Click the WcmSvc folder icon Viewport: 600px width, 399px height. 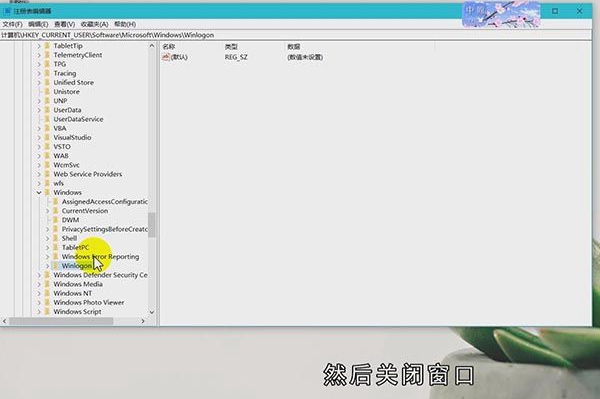pyautogui.click(x=47, y=165)
